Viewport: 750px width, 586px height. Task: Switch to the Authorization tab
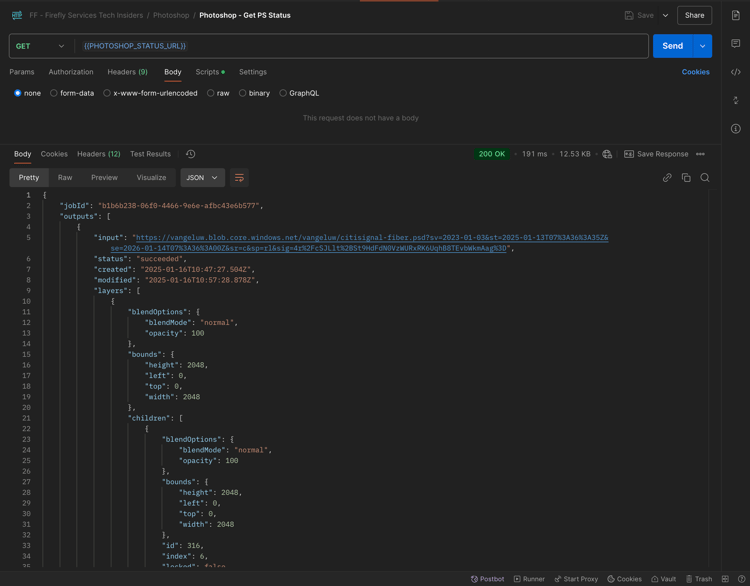point(71,72)
